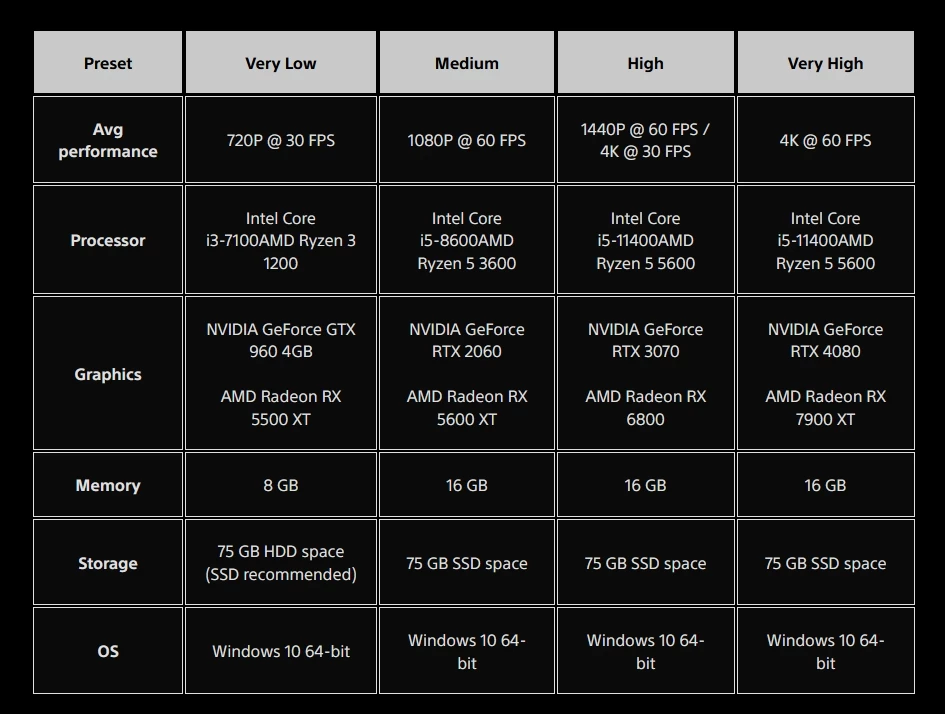The height and width of the screenshot is (714, 945).
Task: Select the Very Low column header
Action: tap(280, 63)
